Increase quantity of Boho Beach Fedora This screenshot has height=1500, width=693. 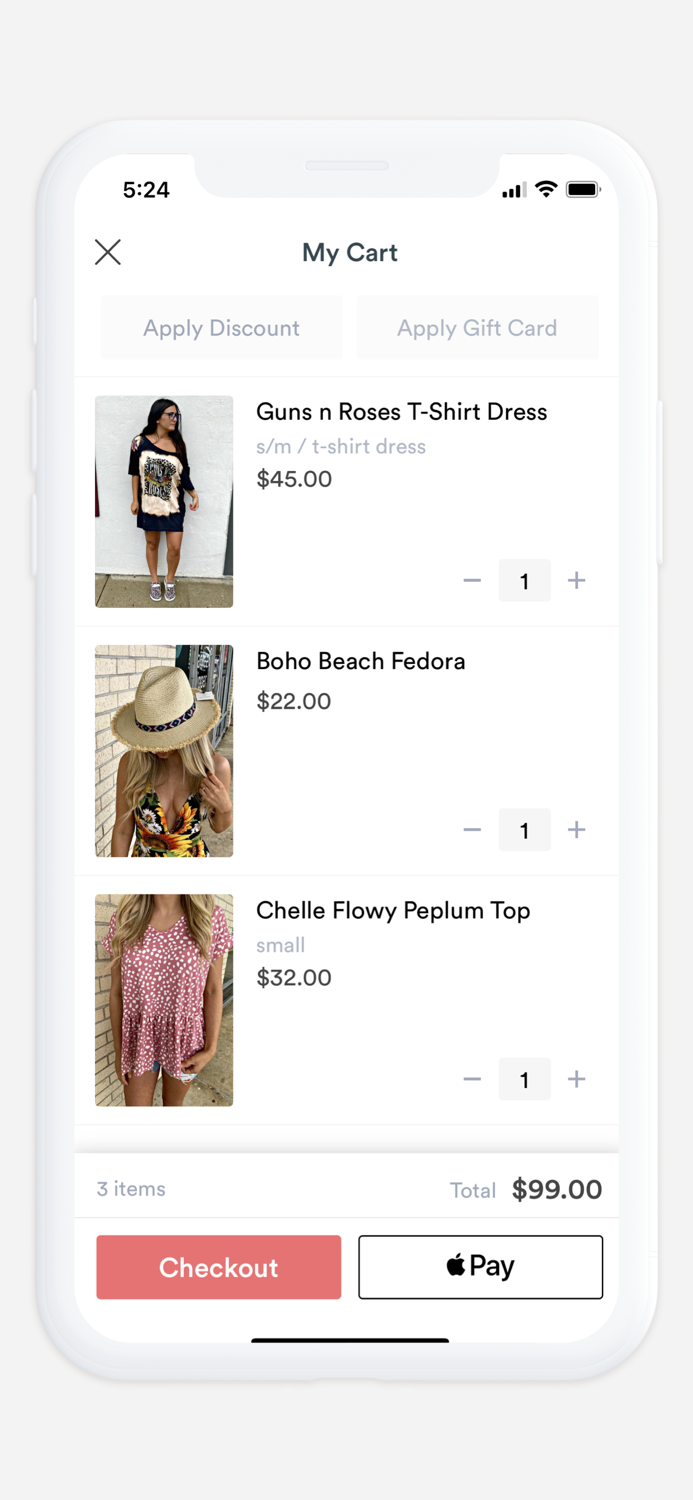point(577,829)
